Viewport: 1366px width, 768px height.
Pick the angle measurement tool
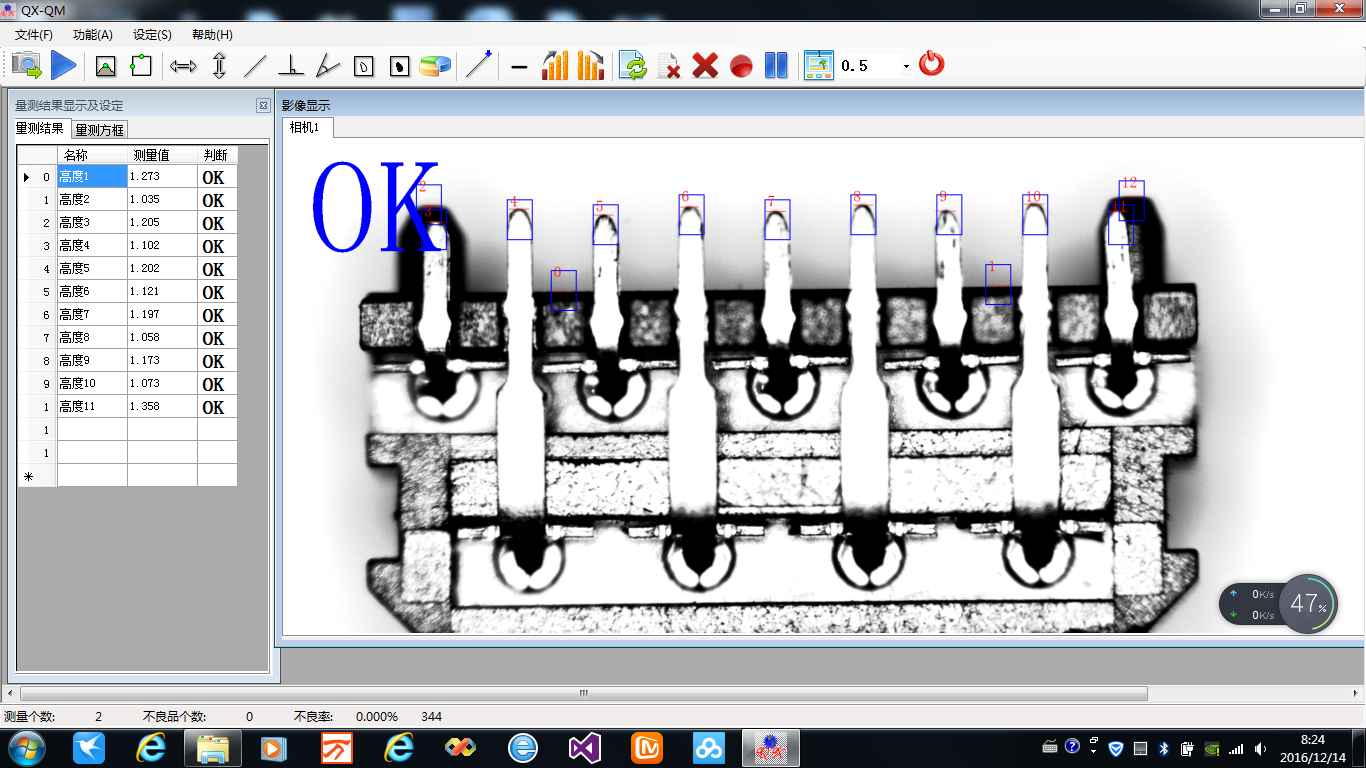point(327,66)
